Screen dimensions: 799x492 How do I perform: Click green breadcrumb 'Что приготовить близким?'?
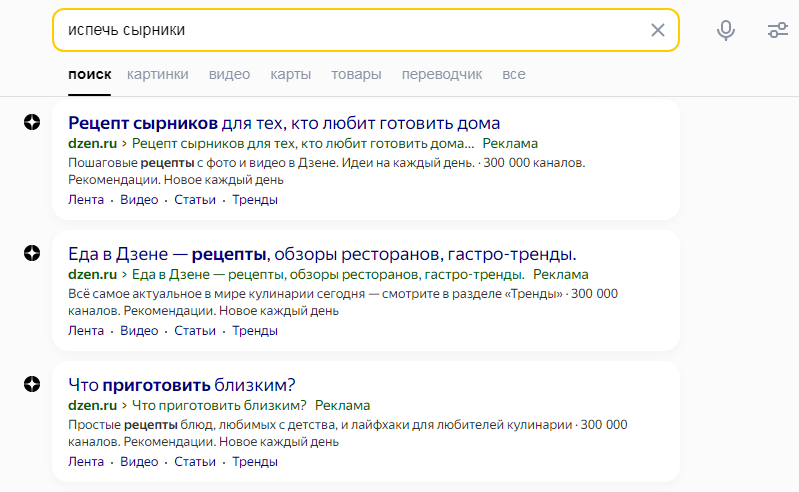[219, 405]
